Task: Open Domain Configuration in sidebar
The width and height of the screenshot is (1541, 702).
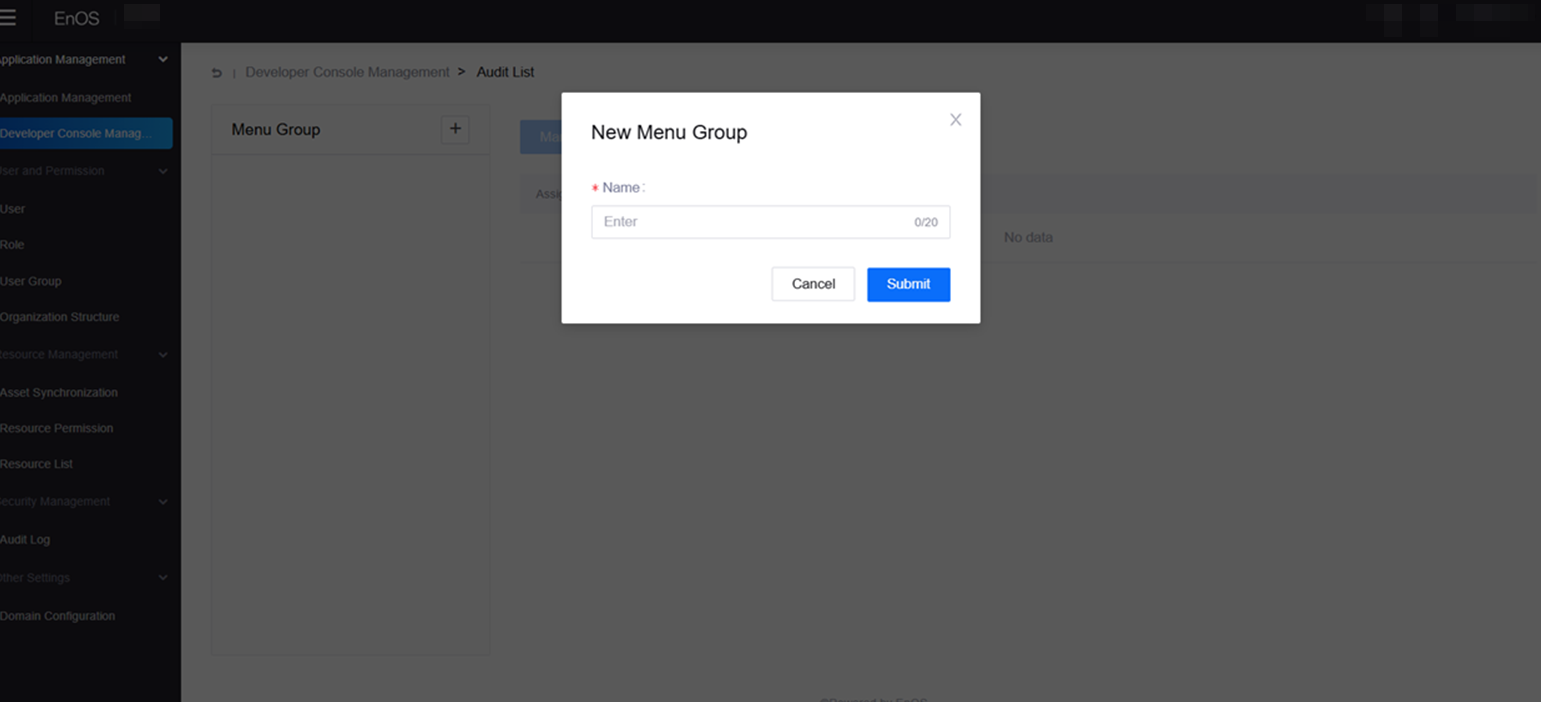Action: pos(58,616)
